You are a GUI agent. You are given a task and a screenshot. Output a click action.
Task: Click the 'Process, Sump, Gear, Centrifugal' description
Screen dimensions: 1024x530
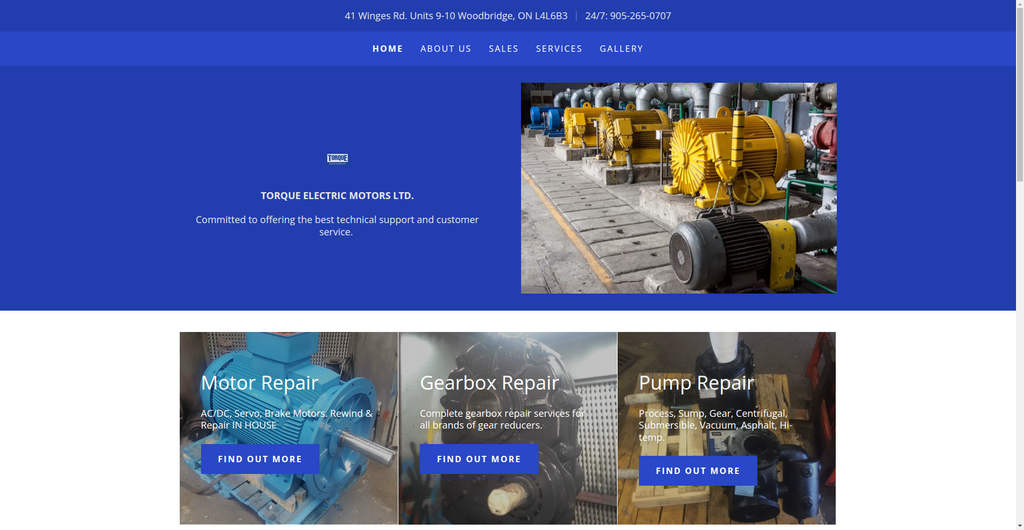click(x=716, y=425)
